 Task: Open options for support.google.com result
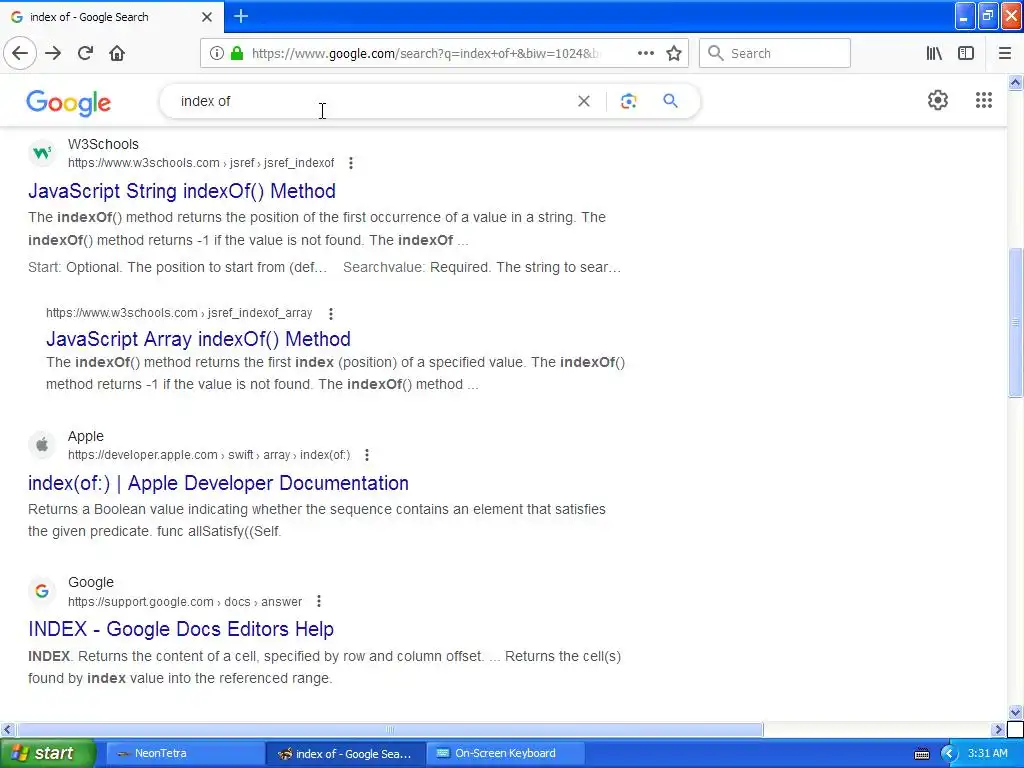point(319,601)
